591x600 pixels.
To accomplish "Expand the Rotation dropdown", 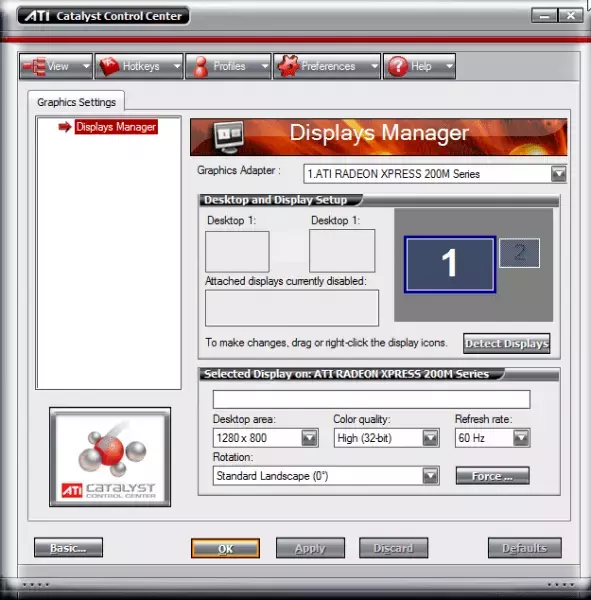I will click(x=430, y=476).
